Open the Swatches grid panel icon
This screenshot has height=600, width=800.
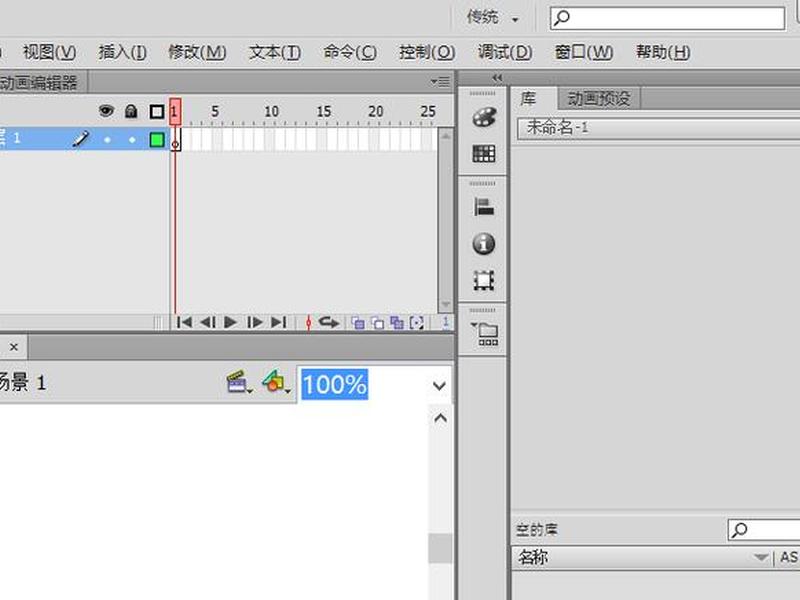483,153
